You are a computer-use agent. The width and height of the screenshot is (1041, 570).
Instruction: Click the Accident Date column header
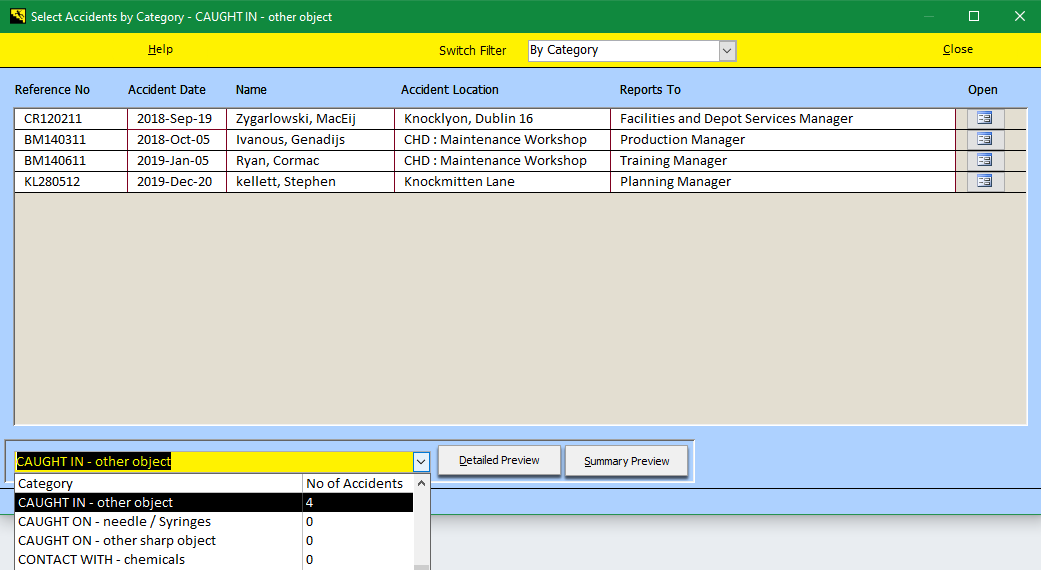point(167,90)
